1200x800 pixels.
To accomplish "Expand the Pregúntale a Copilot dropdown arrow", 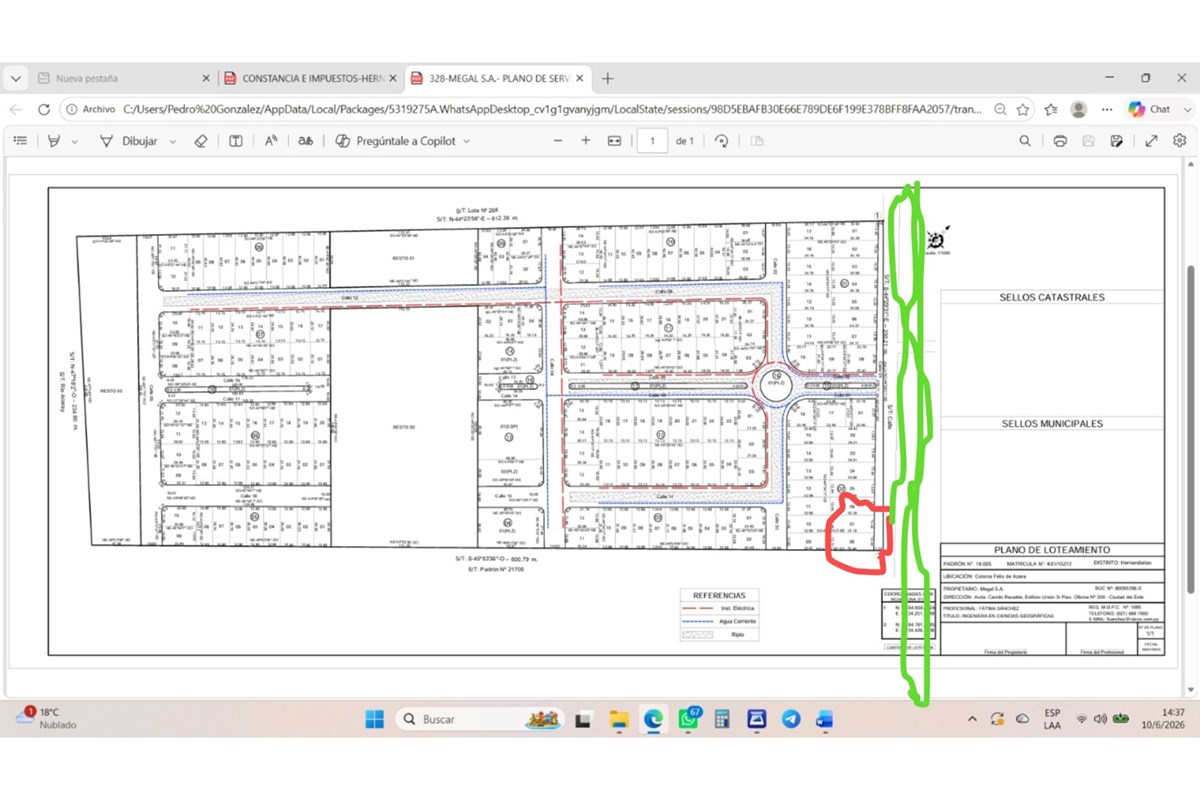I will [466, 142].
